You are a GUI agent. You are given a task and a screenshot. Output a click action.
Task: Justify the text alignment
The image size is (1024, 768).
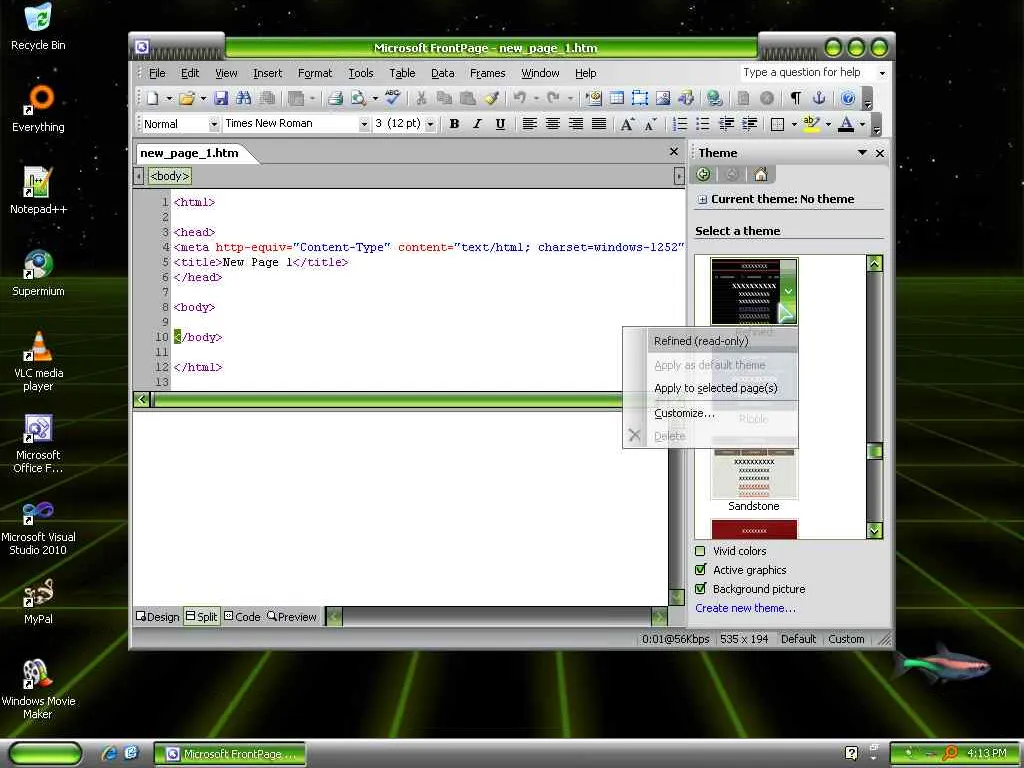pyautogui.click(x=599, y=123)
